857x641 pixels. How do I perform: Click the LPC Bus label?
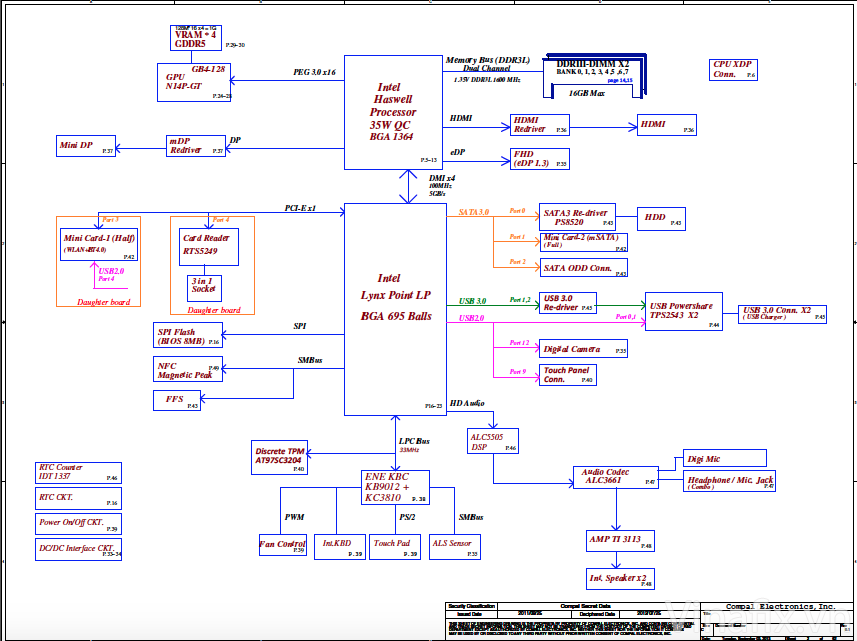414,441
